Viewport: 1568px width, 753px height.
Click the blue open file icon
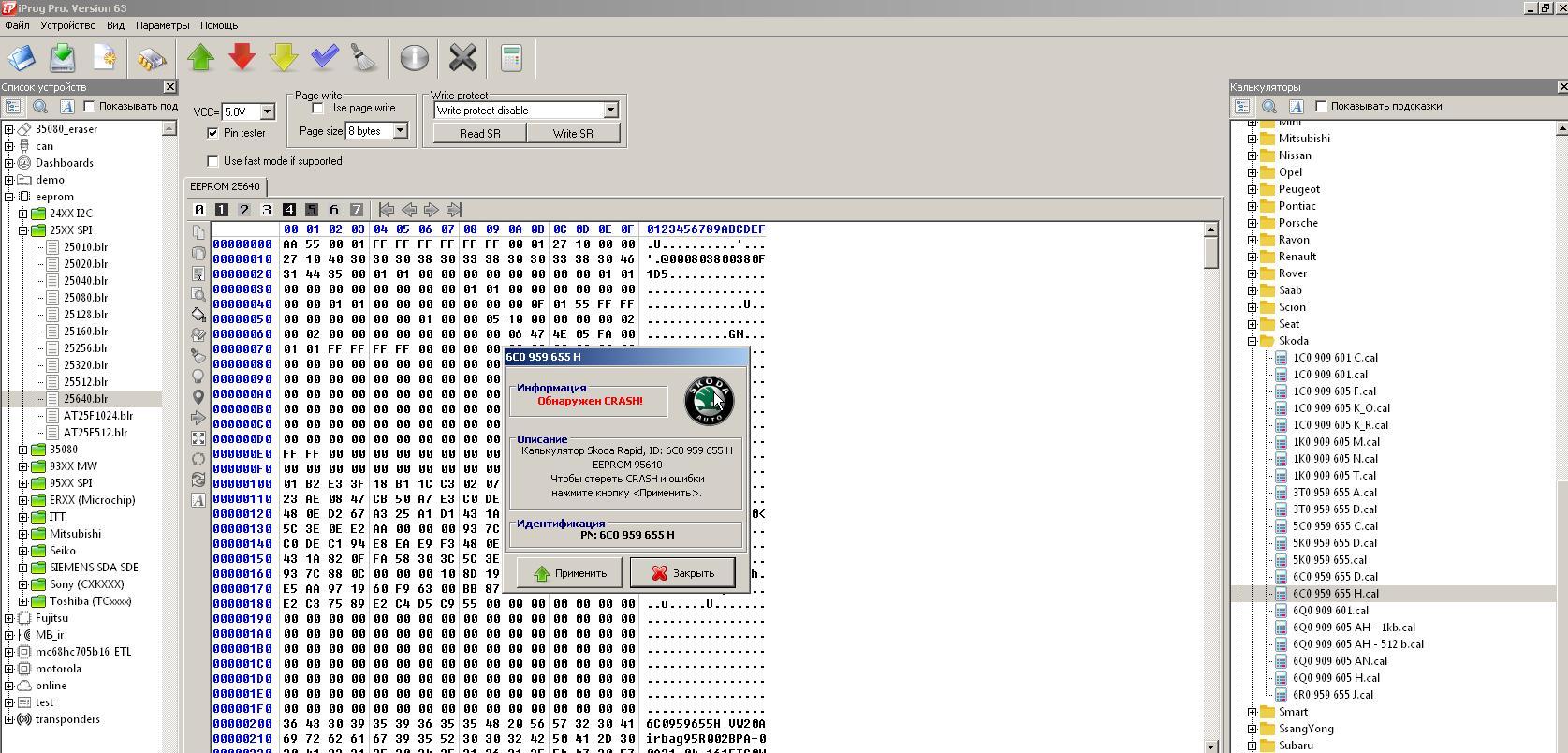pos(22,58)
